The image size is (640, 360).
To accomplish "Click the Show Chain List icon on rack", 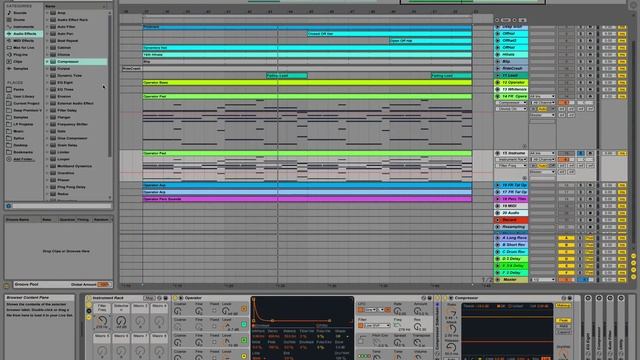I will click(x=89, y=311).
